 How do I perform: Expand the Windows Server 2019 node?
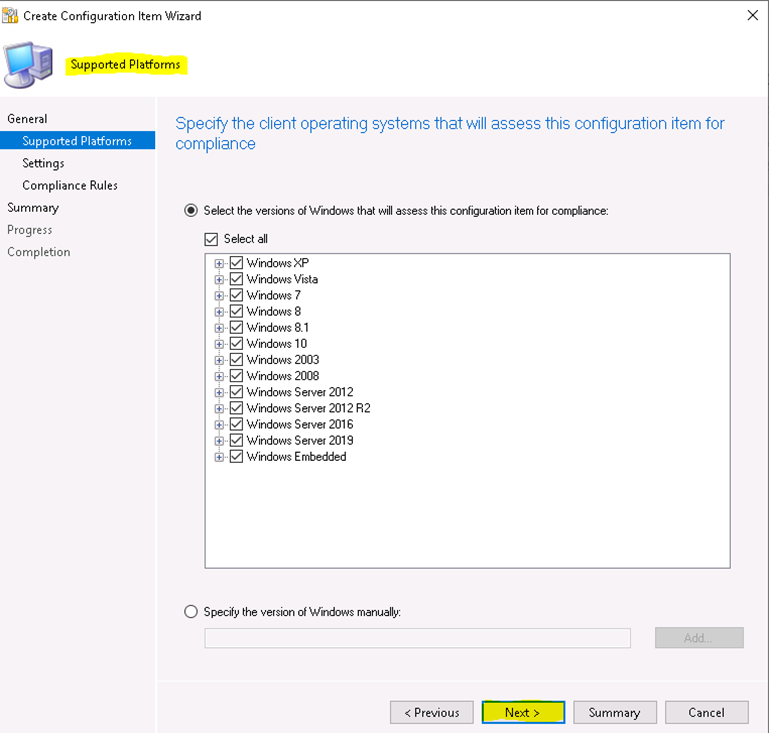pos(219,441)
